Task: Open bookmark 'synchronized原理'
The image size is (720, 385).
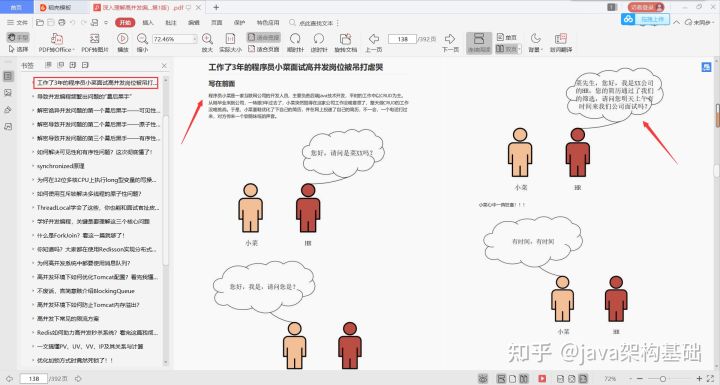Action: [61, 166]
